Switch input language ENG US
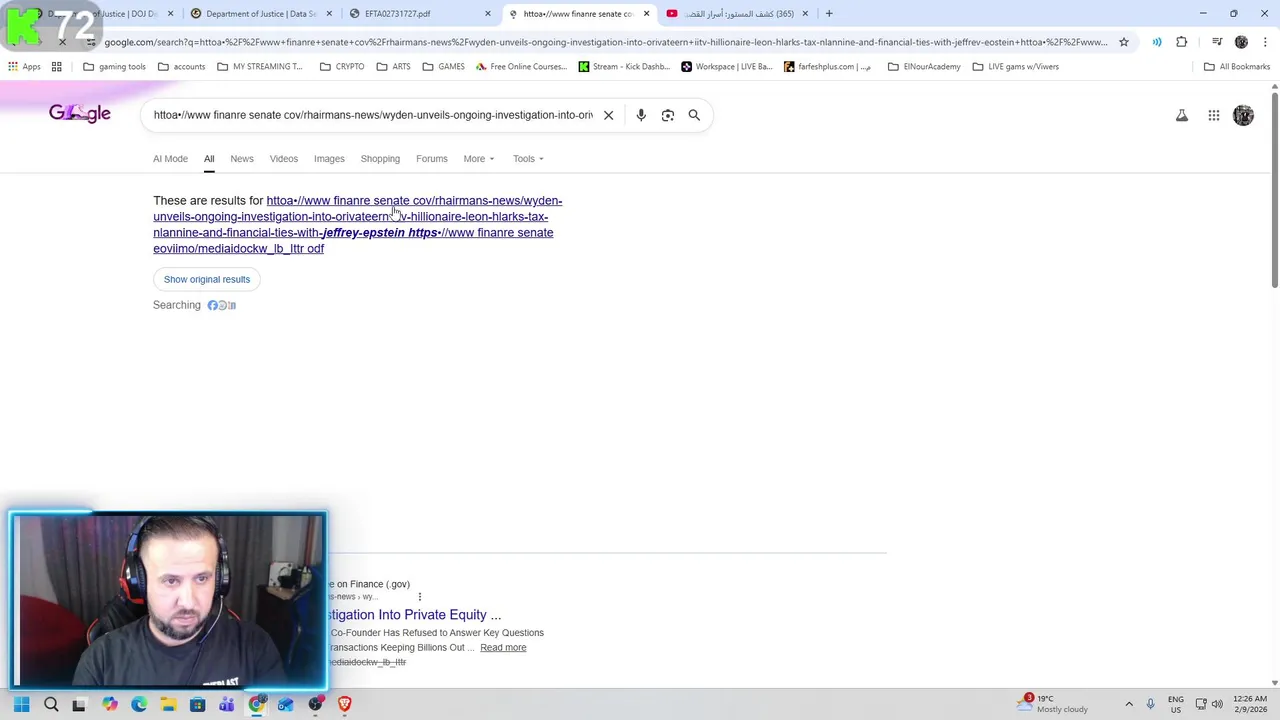Viewport: 1280px width, 720px height. coord(1176,704)
